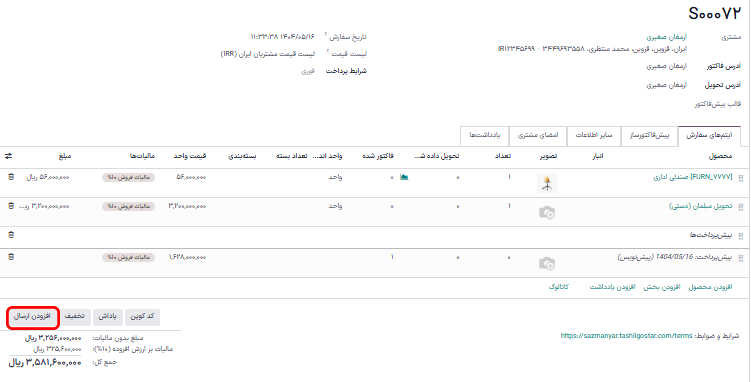The image size is (751, 382).
Task: Open the آدرس فاکتور address field
Action: [667, 66]
